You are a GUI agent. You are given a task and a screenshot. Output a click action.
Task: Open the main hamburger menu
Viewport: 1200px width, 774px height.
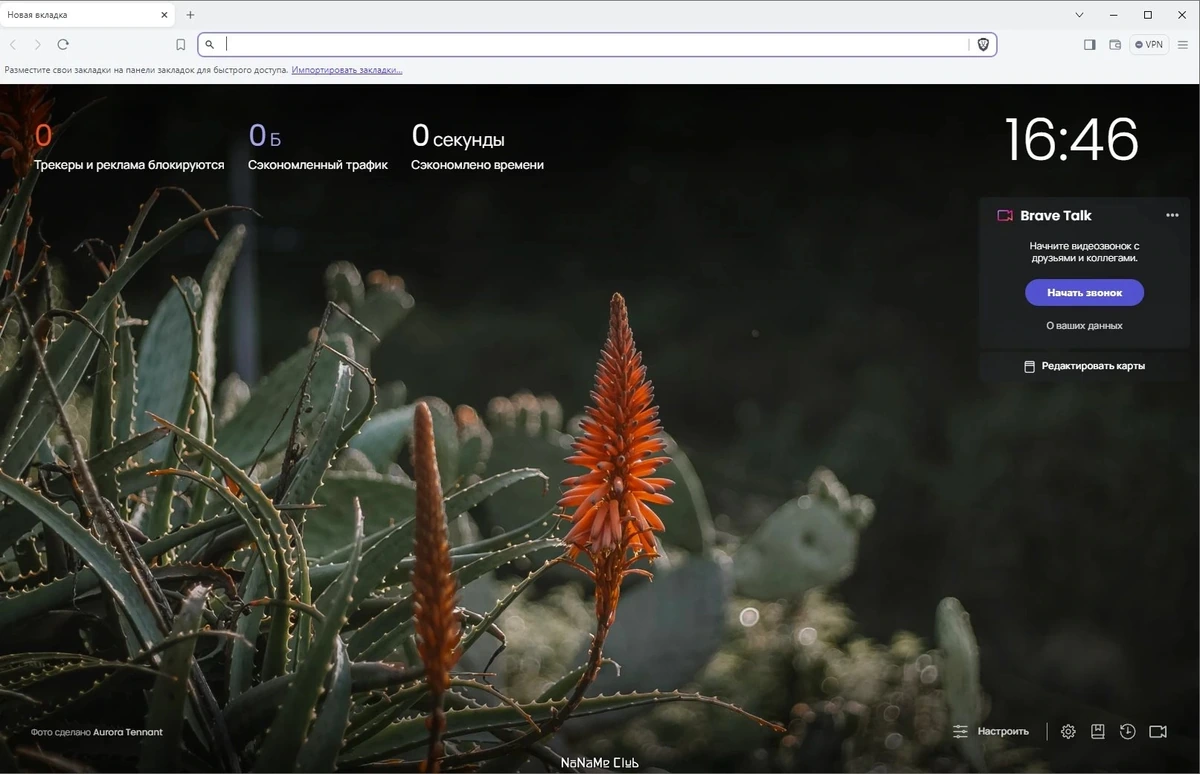(x=1183, y=44)
